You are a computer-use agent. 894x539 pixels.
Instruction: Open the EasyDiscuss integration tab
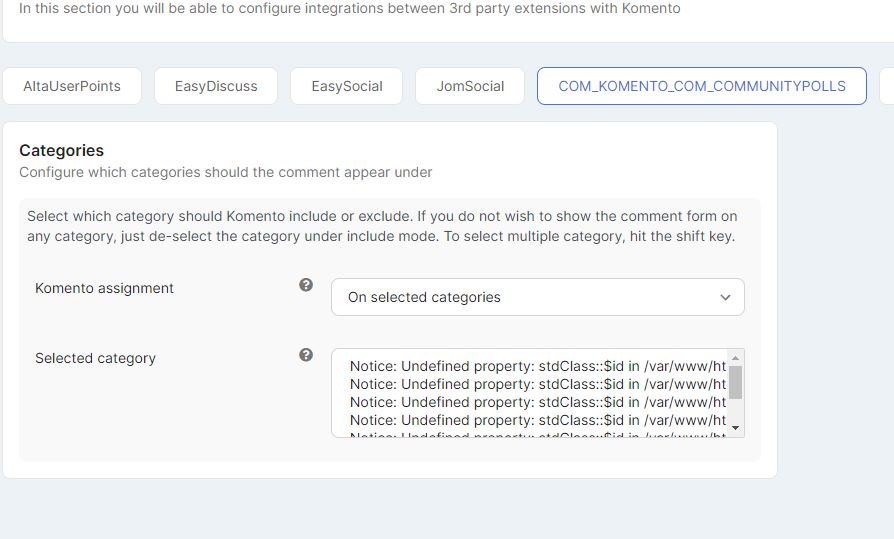click(216, 86)
